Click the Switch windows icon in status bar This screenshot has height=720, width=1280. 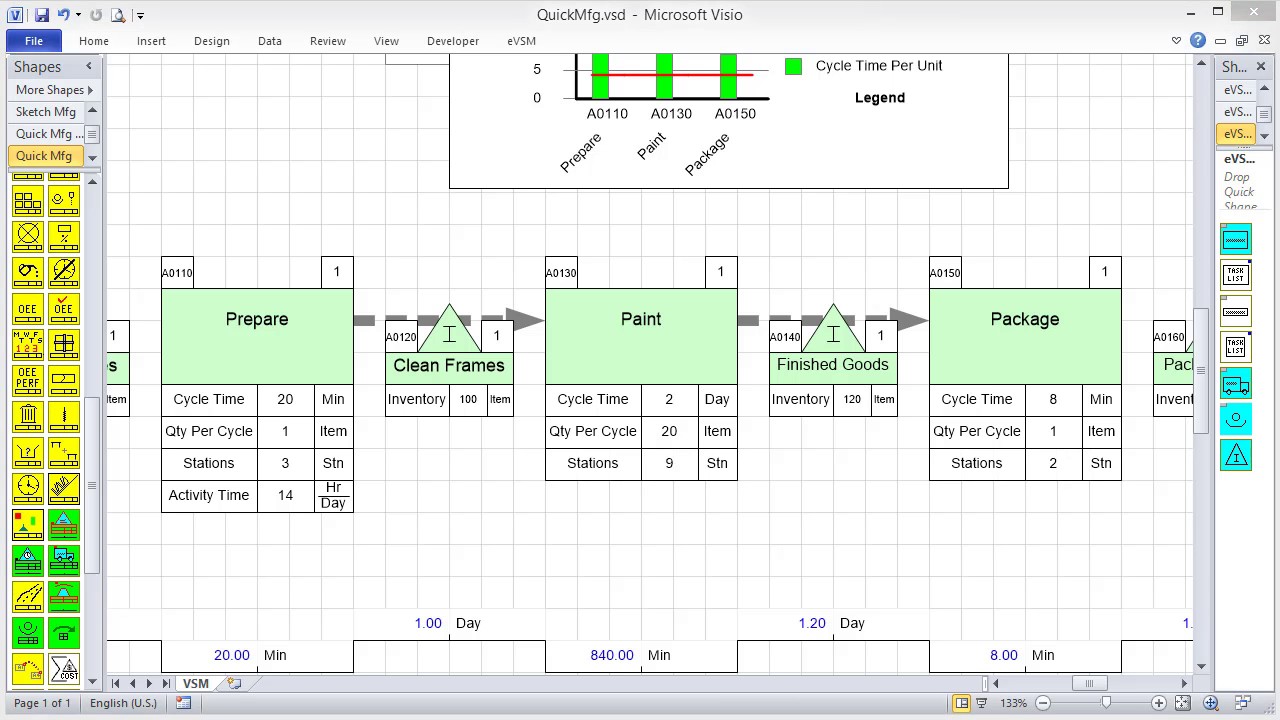[1243, 703]
